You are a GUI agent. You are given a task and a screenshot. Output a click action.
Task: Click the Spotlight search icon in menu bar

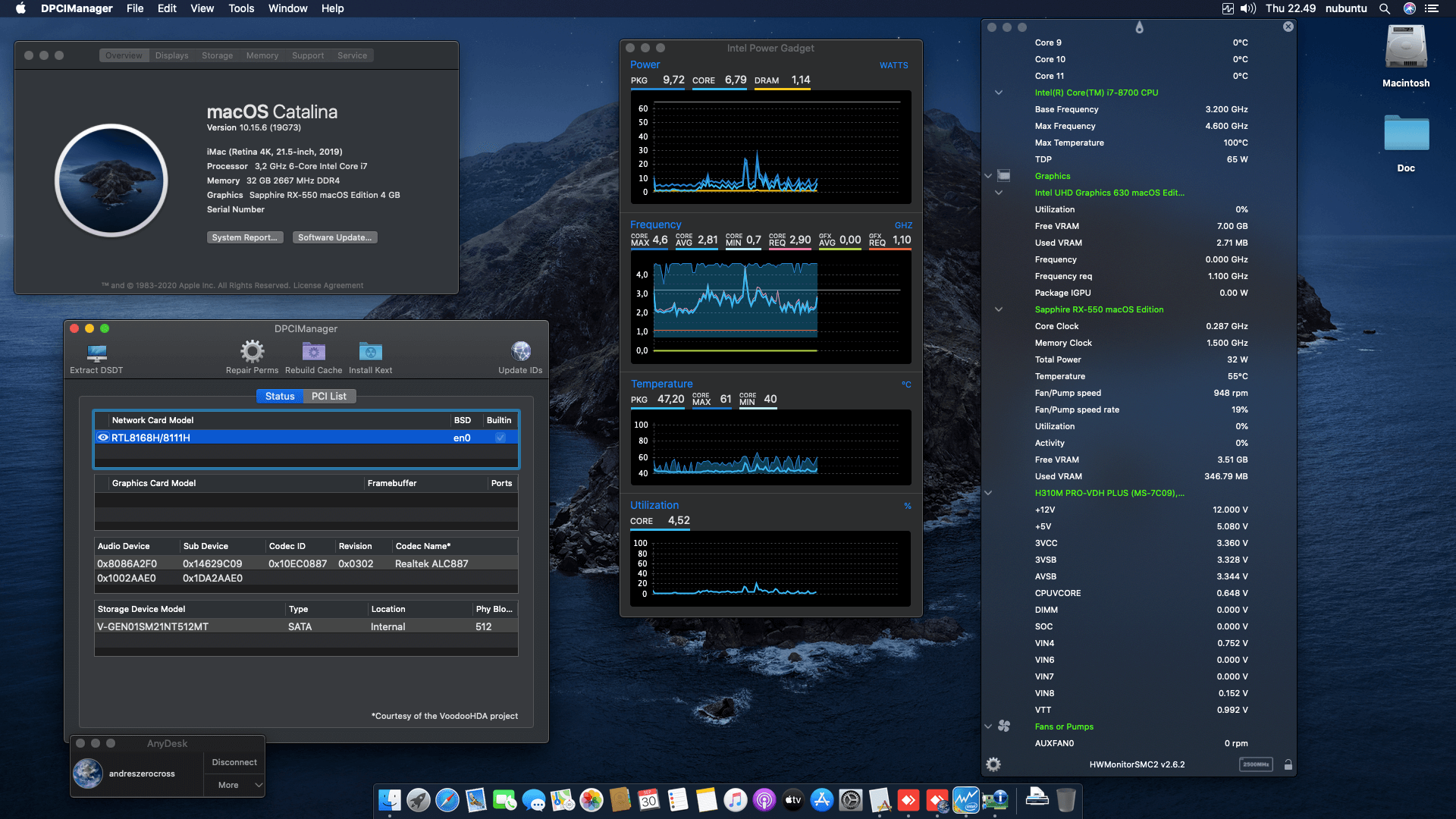tap(1385, 8)
